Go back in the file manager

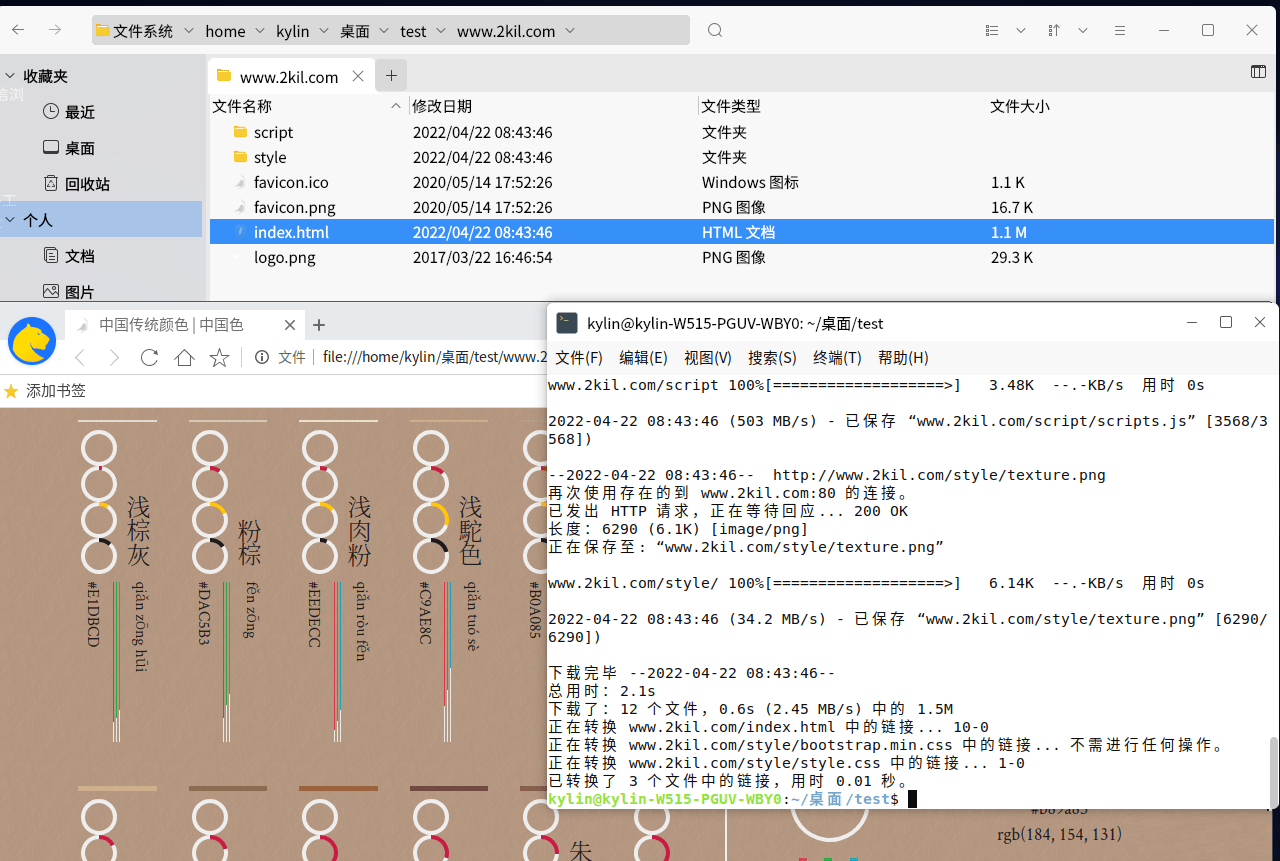coord(18,30)
